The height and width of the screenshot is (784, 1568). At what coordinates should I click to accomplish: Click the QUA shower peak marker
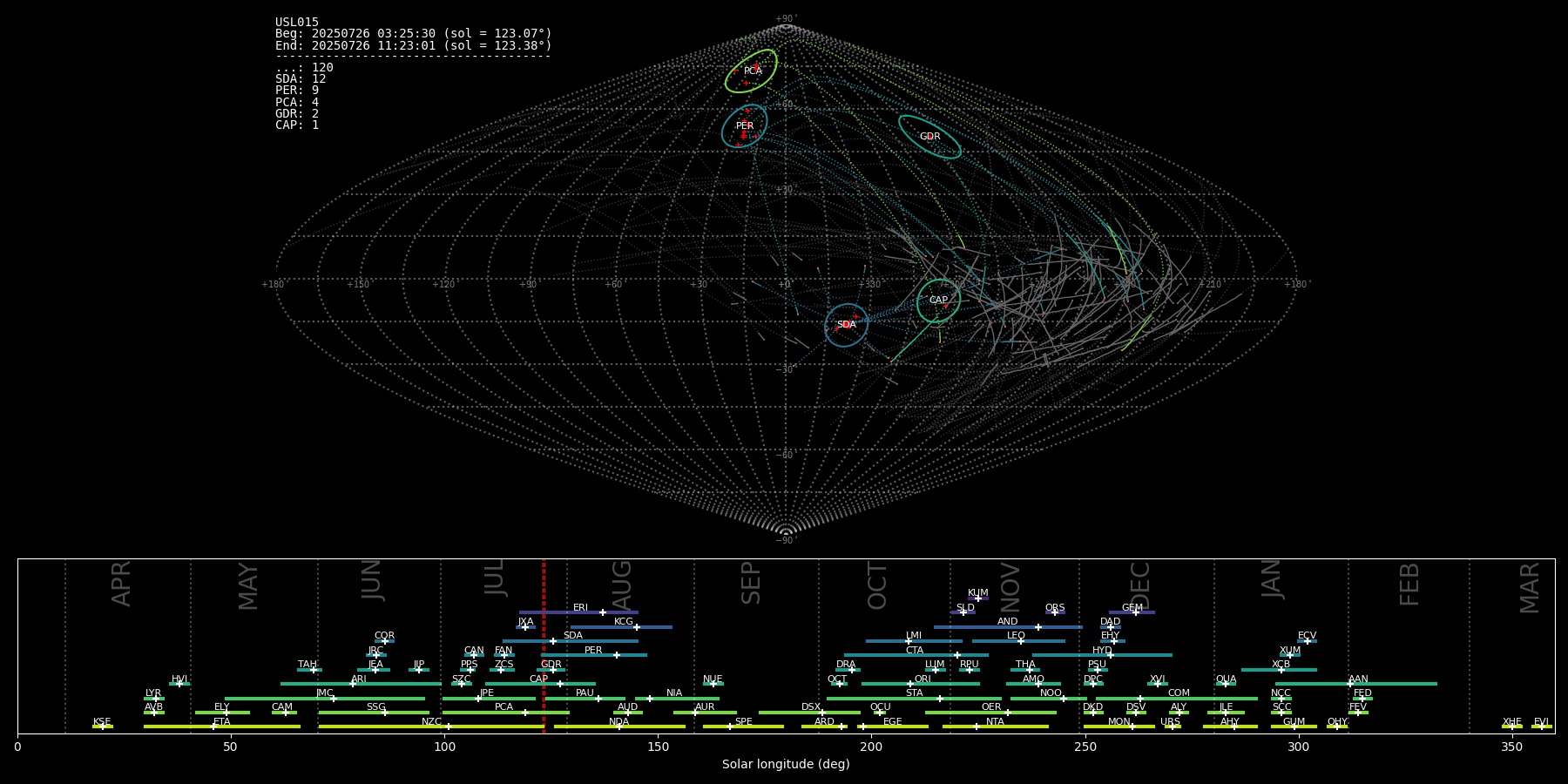(x=1226, y=684)
